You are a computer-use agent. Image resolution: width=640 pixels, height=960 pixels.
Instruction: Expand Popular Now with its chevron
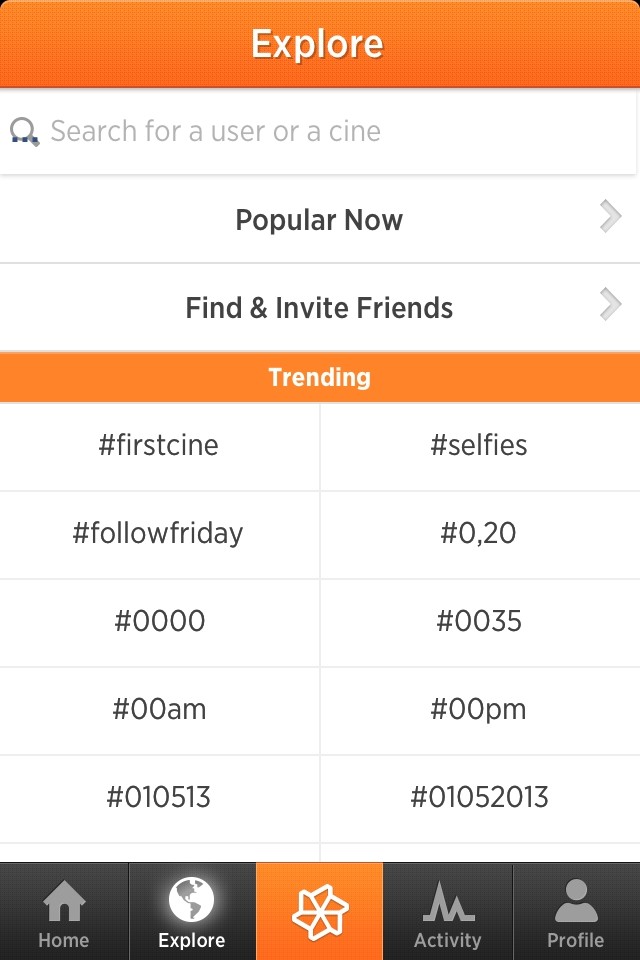tap(610, 217)
